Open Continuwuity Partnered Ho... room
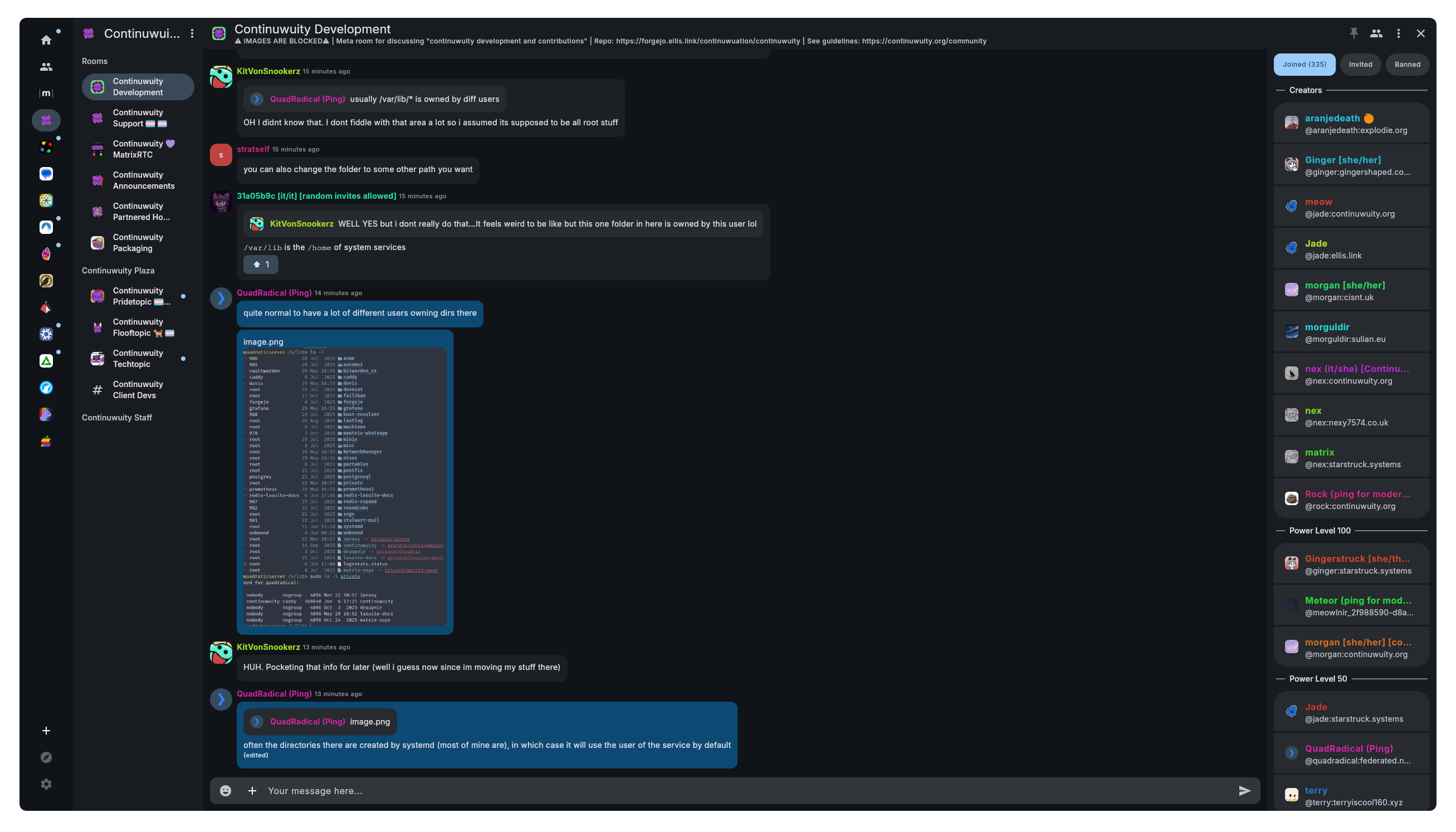The image size is (1456, 832). tap(138, 212)
